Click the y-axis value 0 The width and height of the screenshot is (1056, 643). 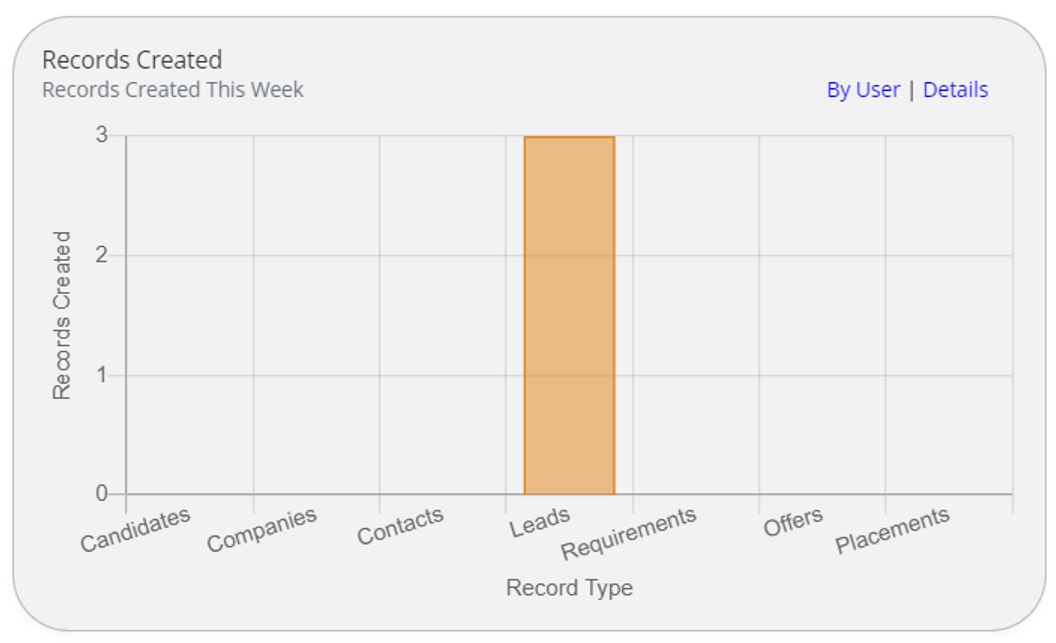102,494
